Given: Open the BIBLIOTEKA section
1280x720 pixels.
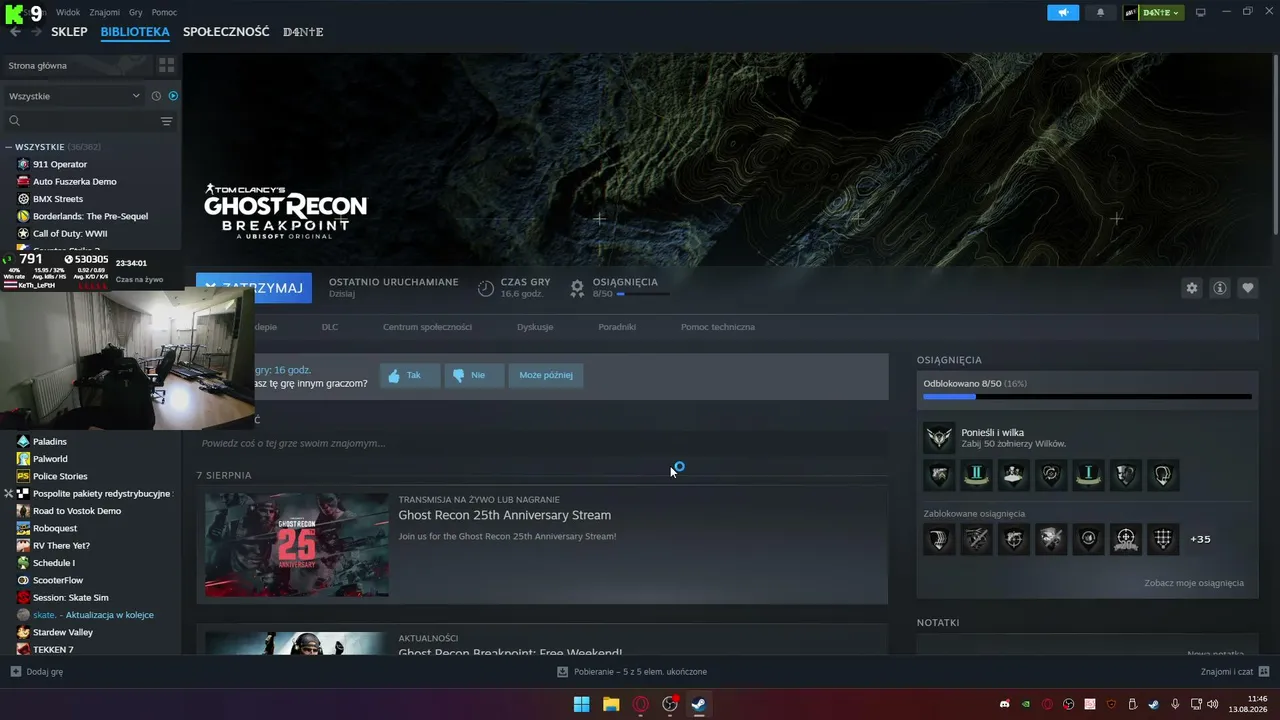Looking at the screenshot, I should click(135, 32).
